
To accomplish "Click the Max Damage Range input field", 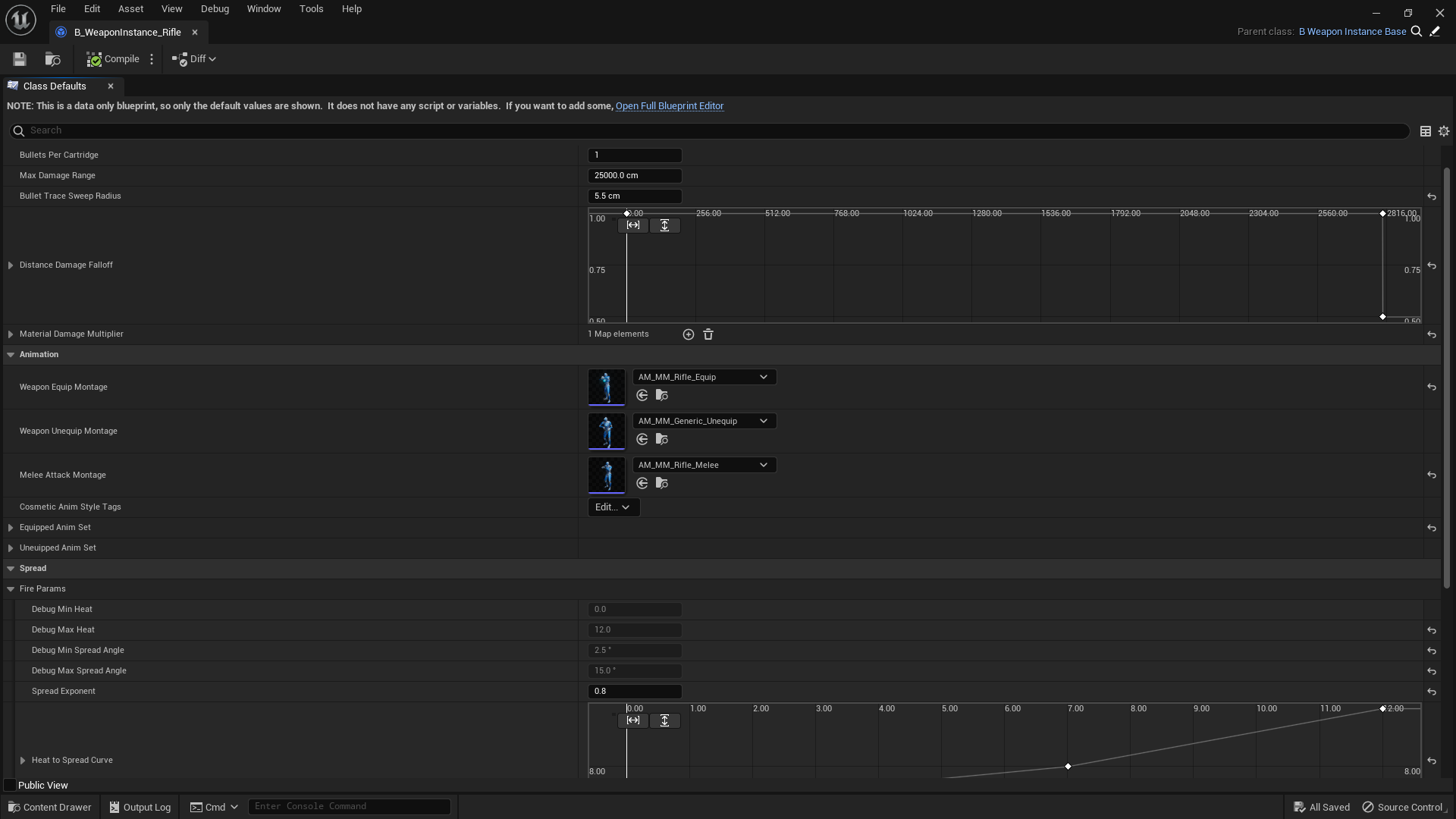I will pos(635,176).
